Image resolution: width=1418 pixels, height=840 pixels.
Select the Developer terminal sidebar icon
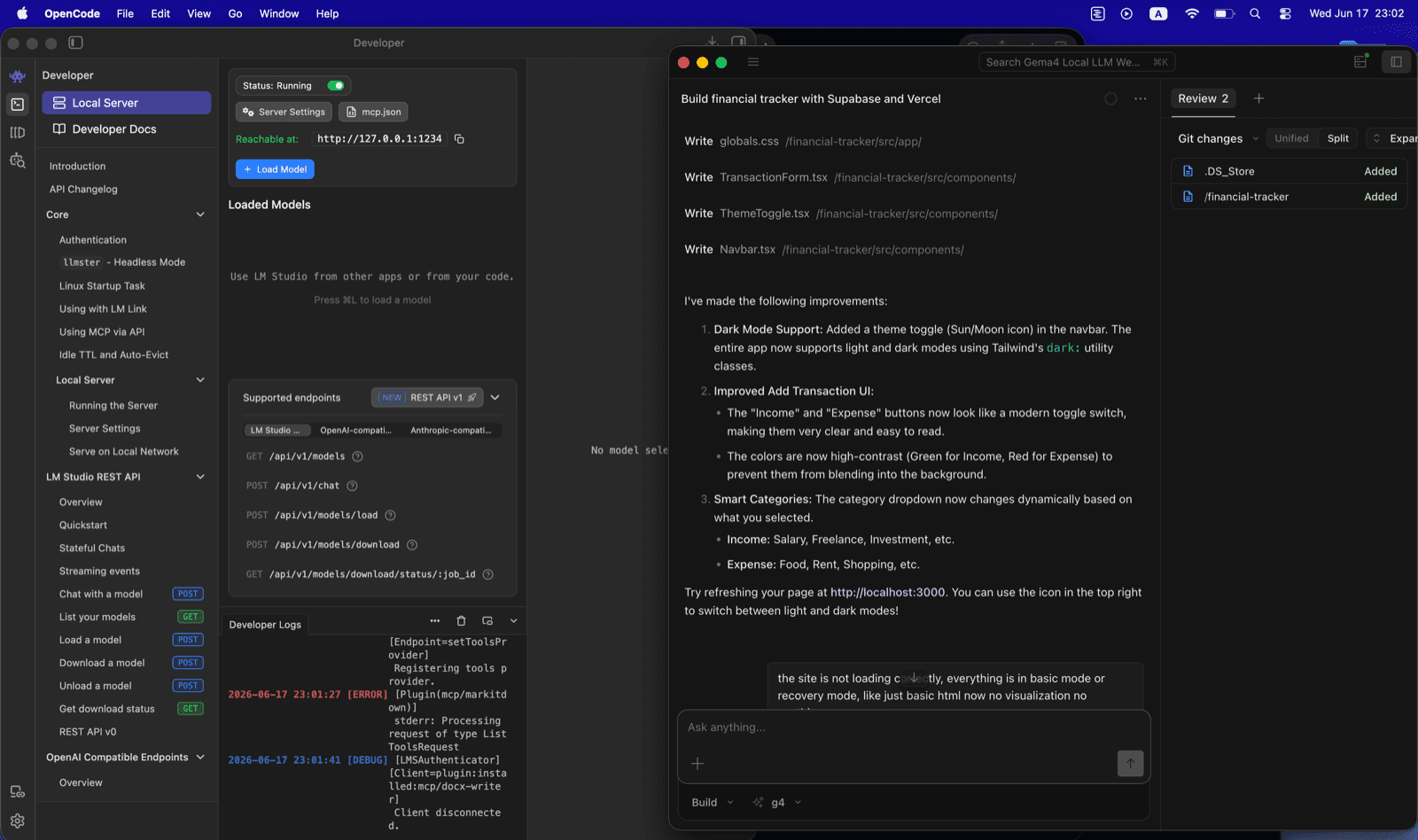(x=17, y=105)
